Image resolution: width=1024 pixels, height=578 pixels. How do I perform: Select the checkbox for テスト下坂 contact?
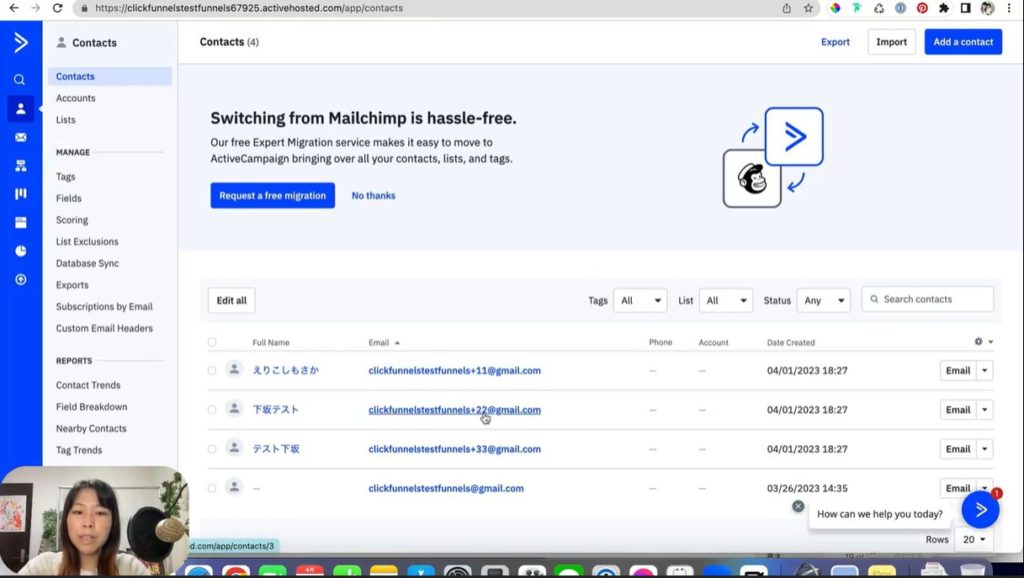click(212, 449)
